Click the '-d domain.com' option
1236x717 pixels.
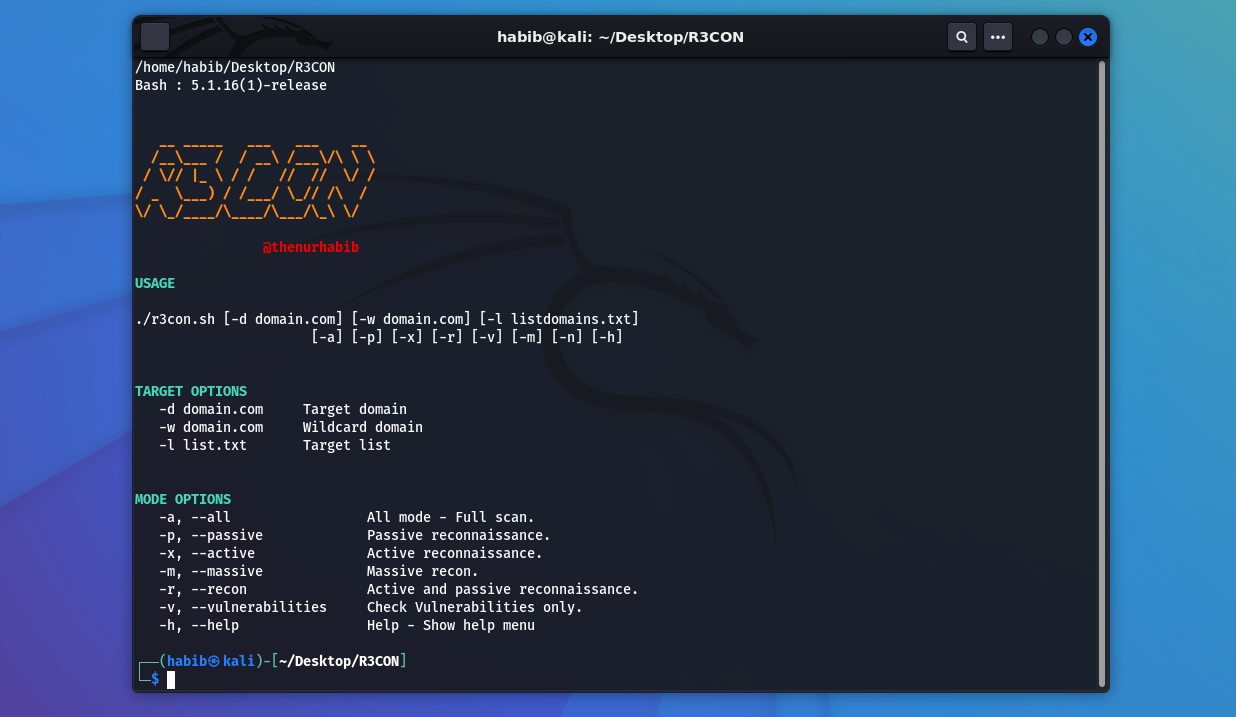(211, 409)
